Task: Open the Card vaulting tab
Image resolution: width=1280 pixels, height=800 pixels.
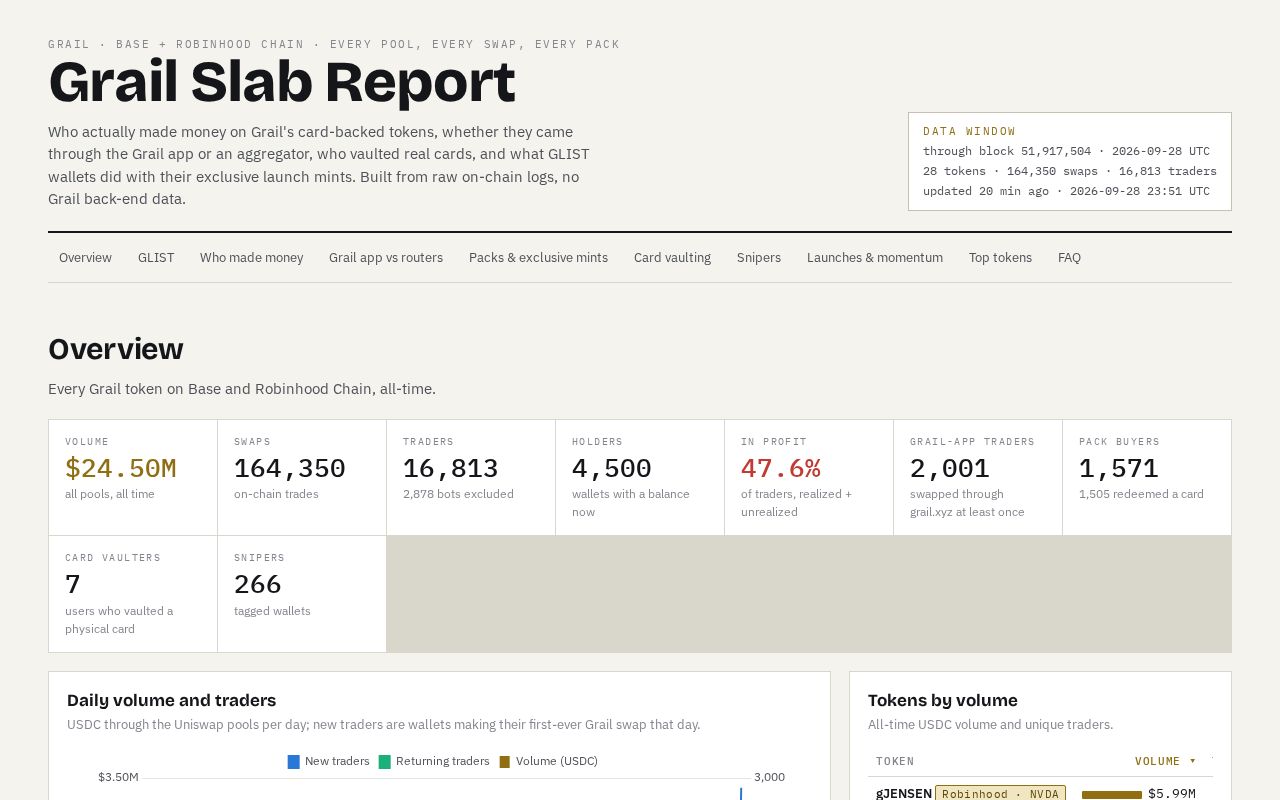Action: coord(672,258)
